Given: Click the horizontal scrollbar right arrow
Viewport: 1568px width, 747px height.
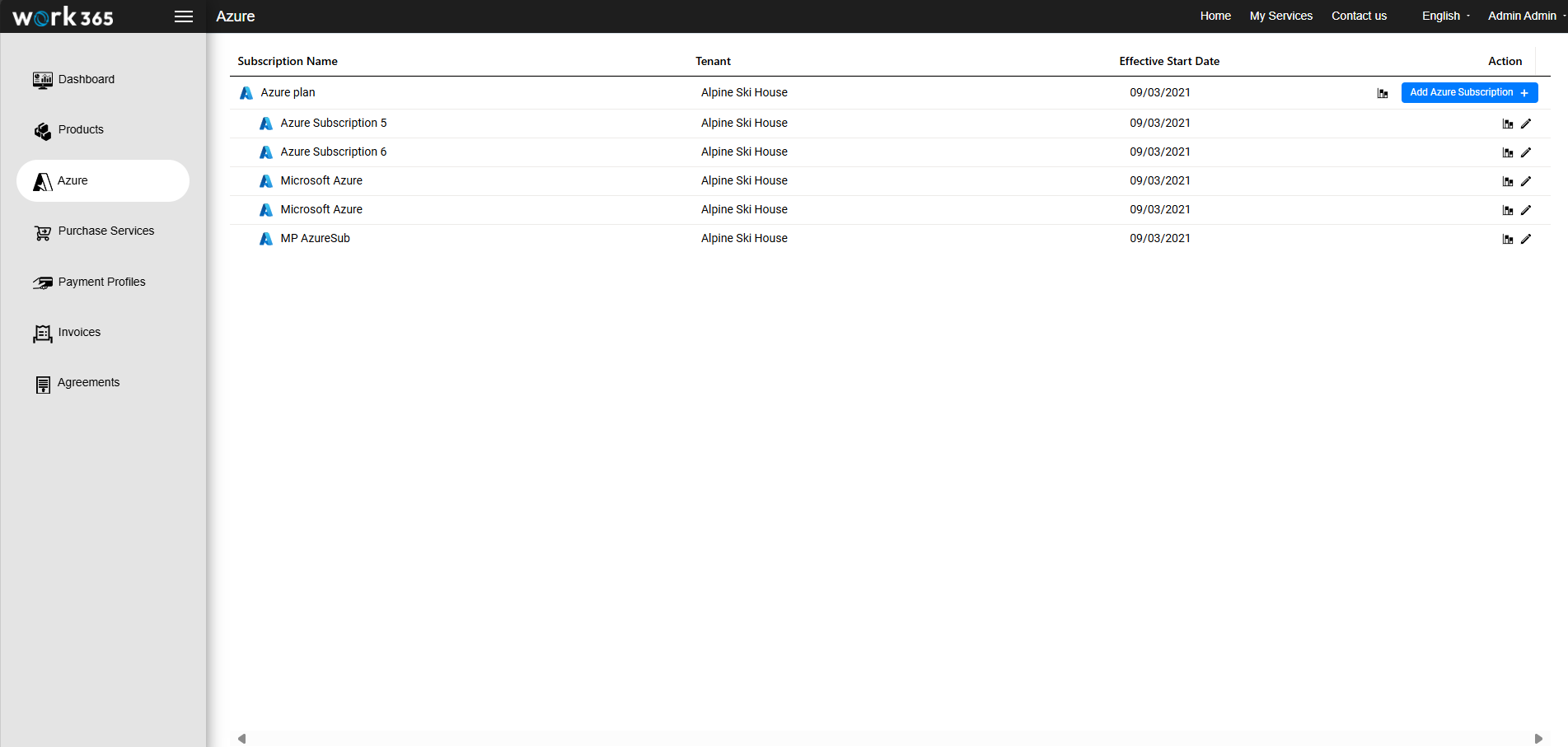Looking at the screenshot, I should (1538, 739).
